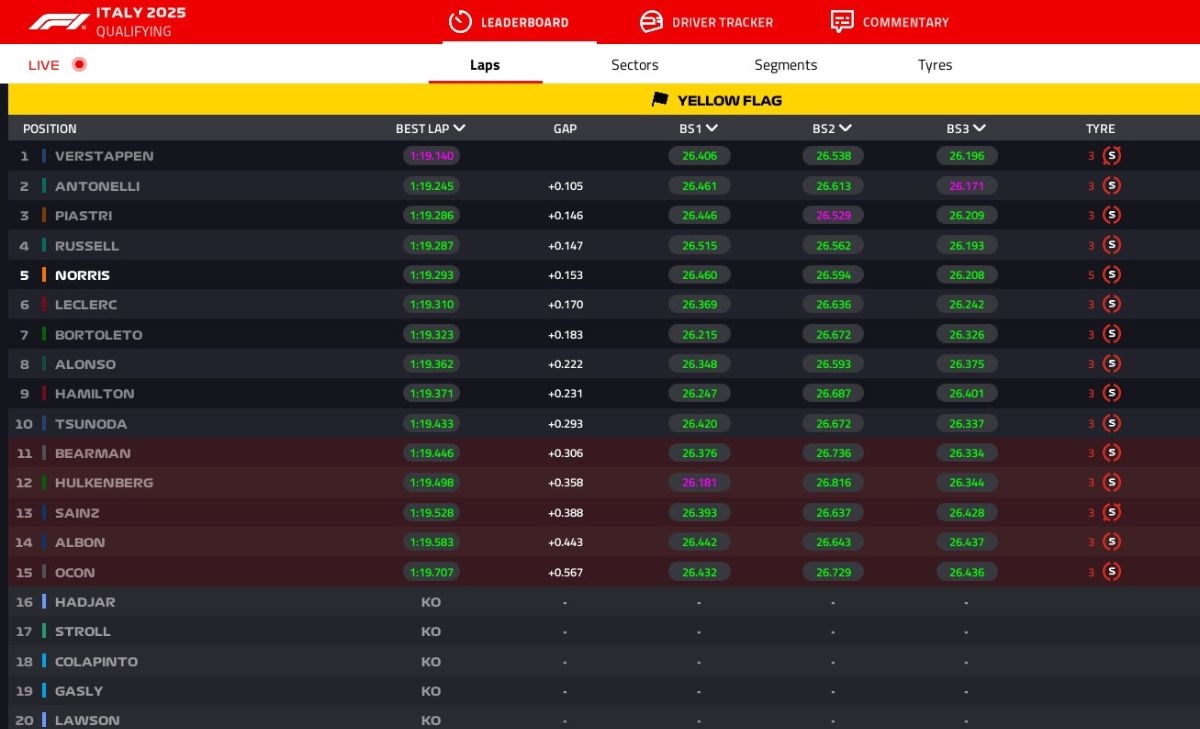Click Ocon's soft tyre icon
The height and width of the screenshot is (729, 1200).
1111,572
